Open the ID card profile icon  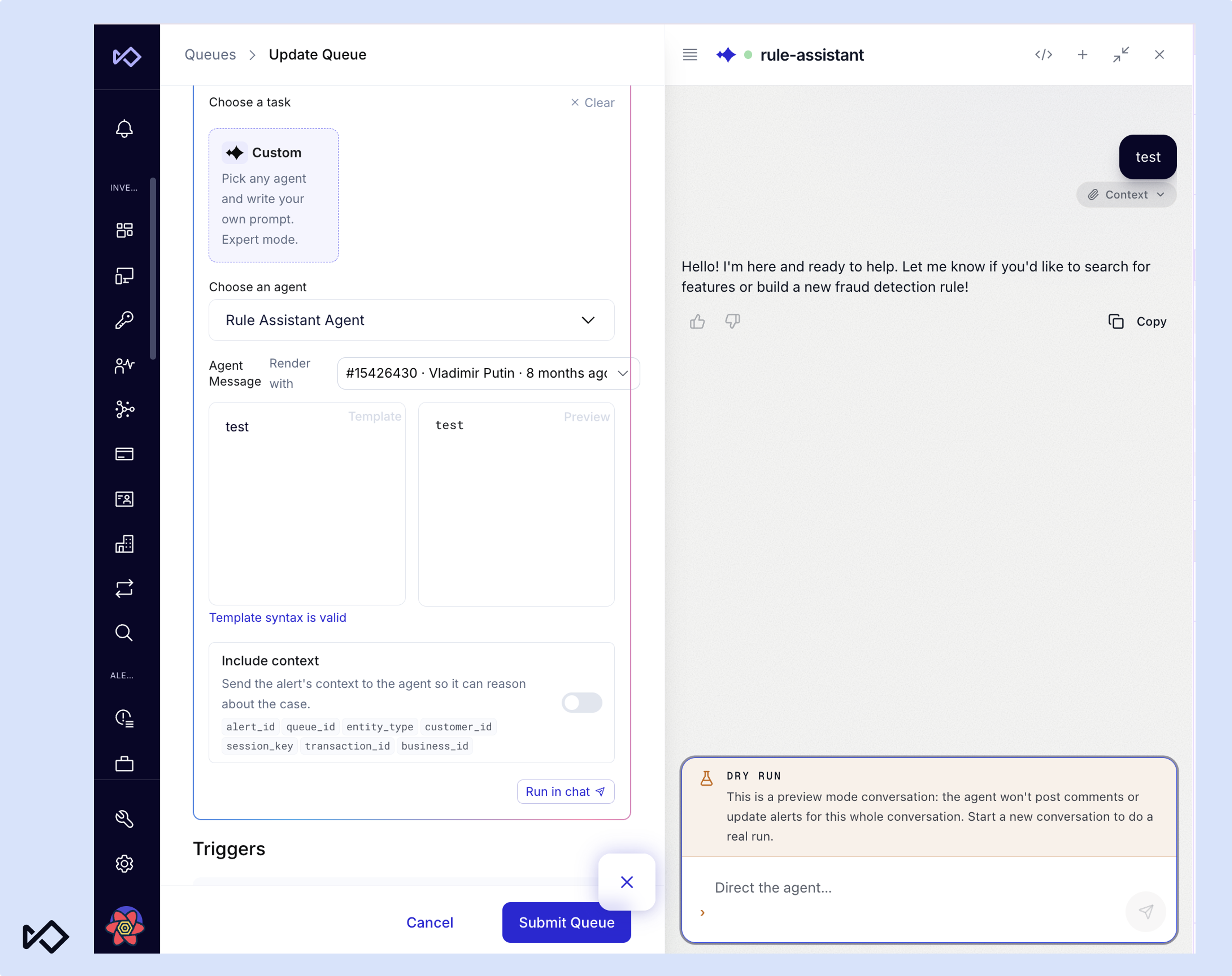[124, 499]
